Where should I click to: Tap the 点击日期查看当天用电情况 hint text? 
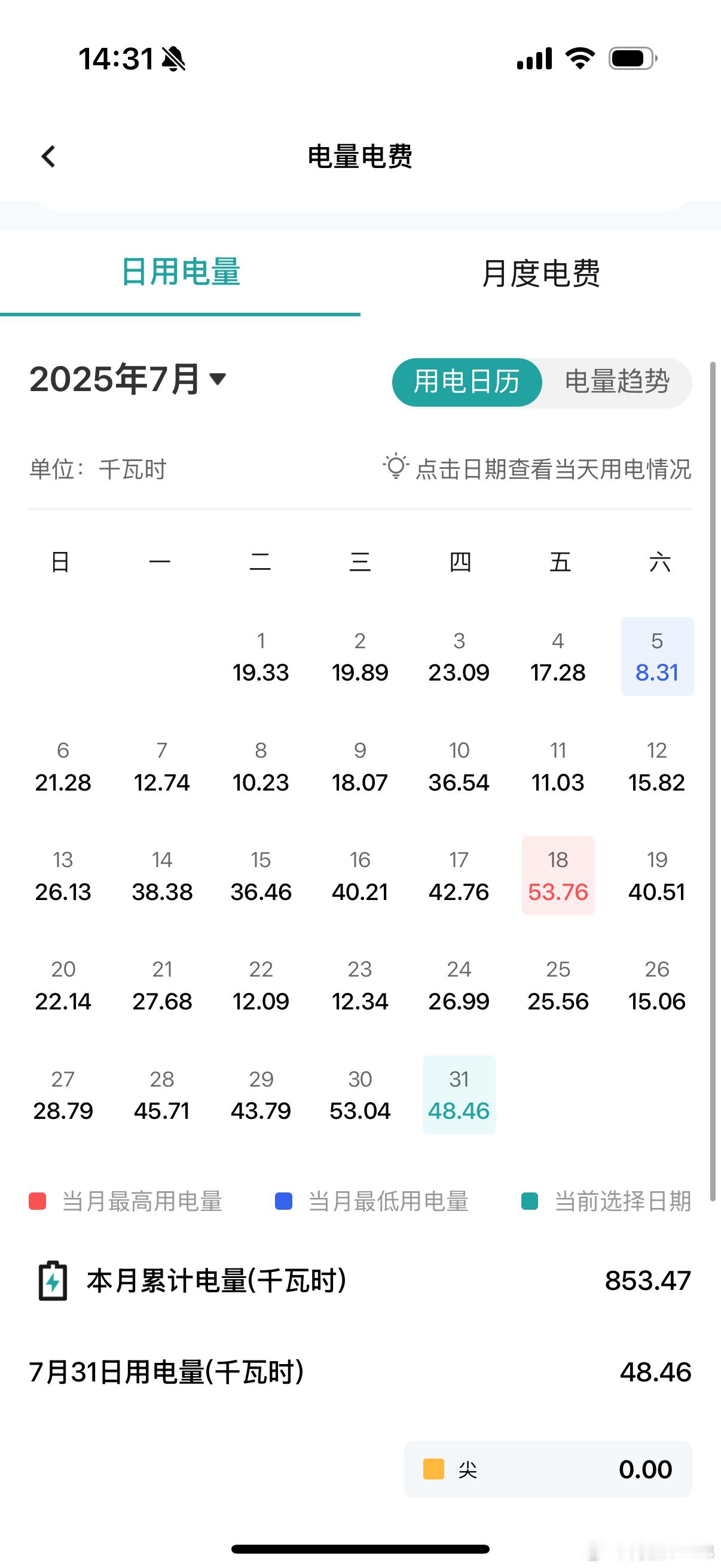pos(553,469)
